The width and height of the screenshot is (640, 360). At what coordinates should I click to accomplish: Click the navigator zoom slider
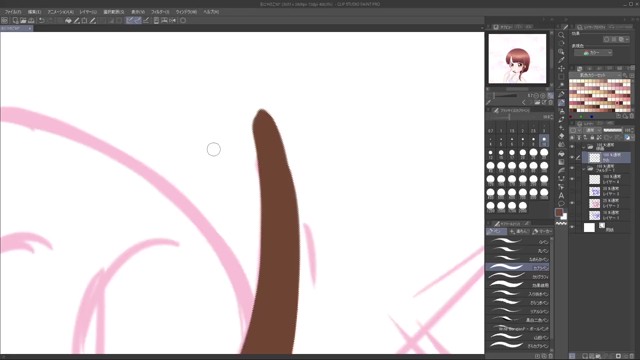tap(505, 96)
